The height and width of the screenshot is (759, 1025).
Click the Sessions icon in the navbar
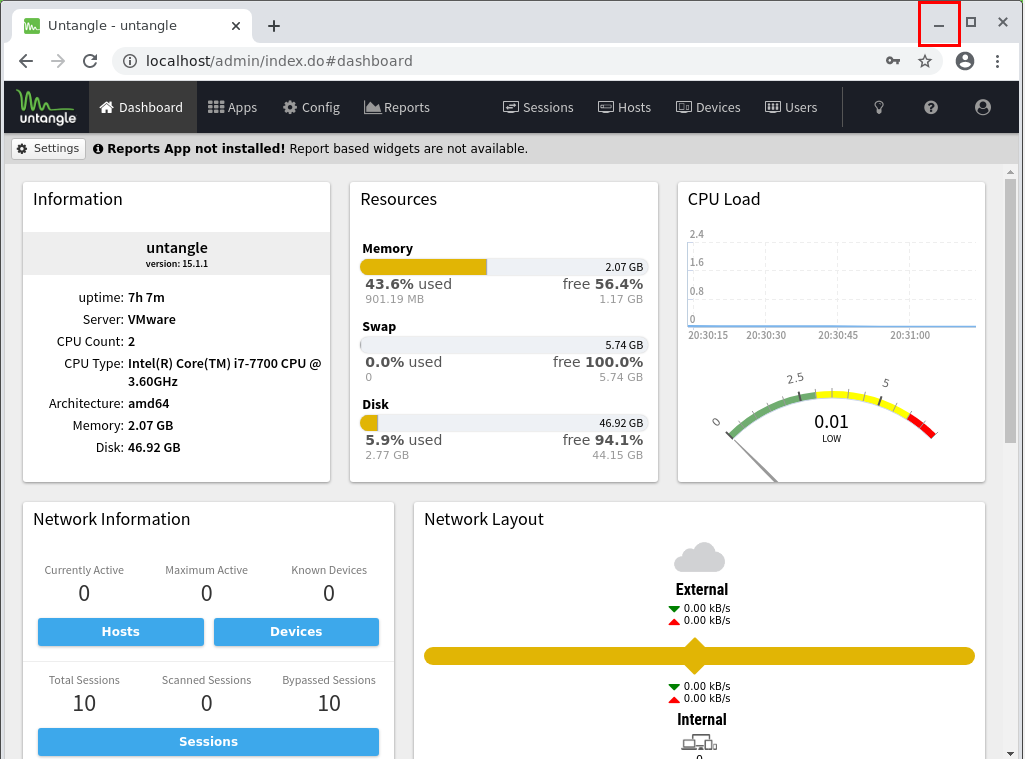[510, 106]
